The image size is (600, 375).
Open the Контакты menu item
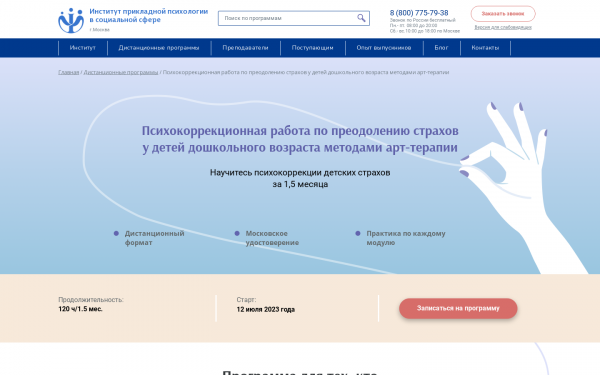(x=485, y=48)
